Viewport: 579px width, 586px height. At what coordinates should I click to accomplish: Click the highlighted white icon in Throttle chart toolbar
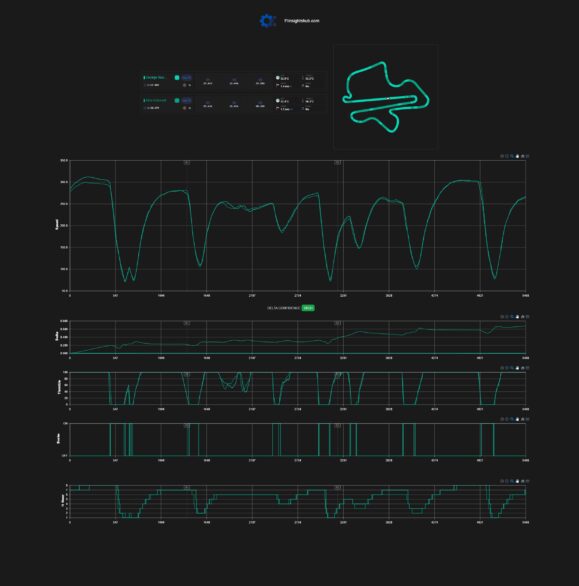coord(517,368)
